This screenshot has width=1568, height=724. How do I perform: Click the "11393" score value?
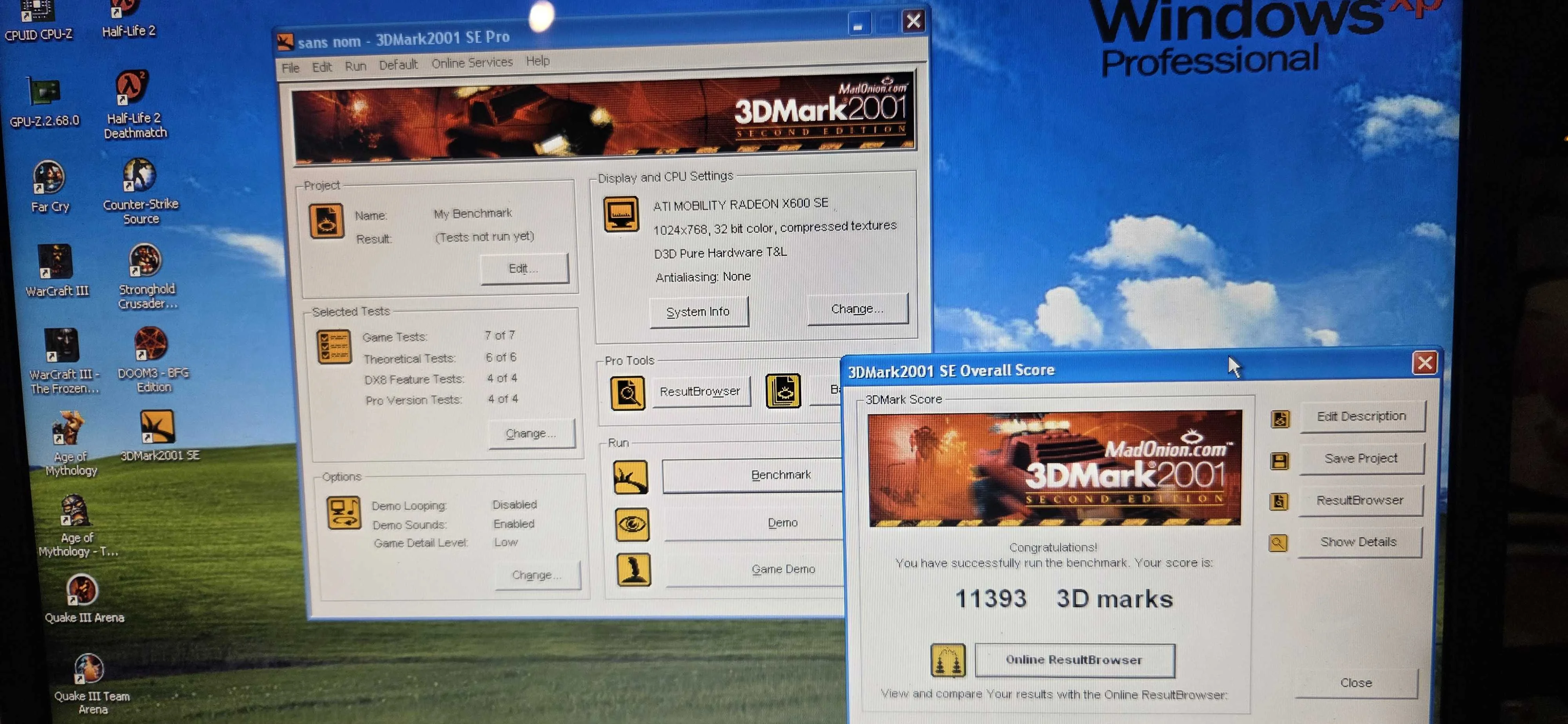pos(991,599)
